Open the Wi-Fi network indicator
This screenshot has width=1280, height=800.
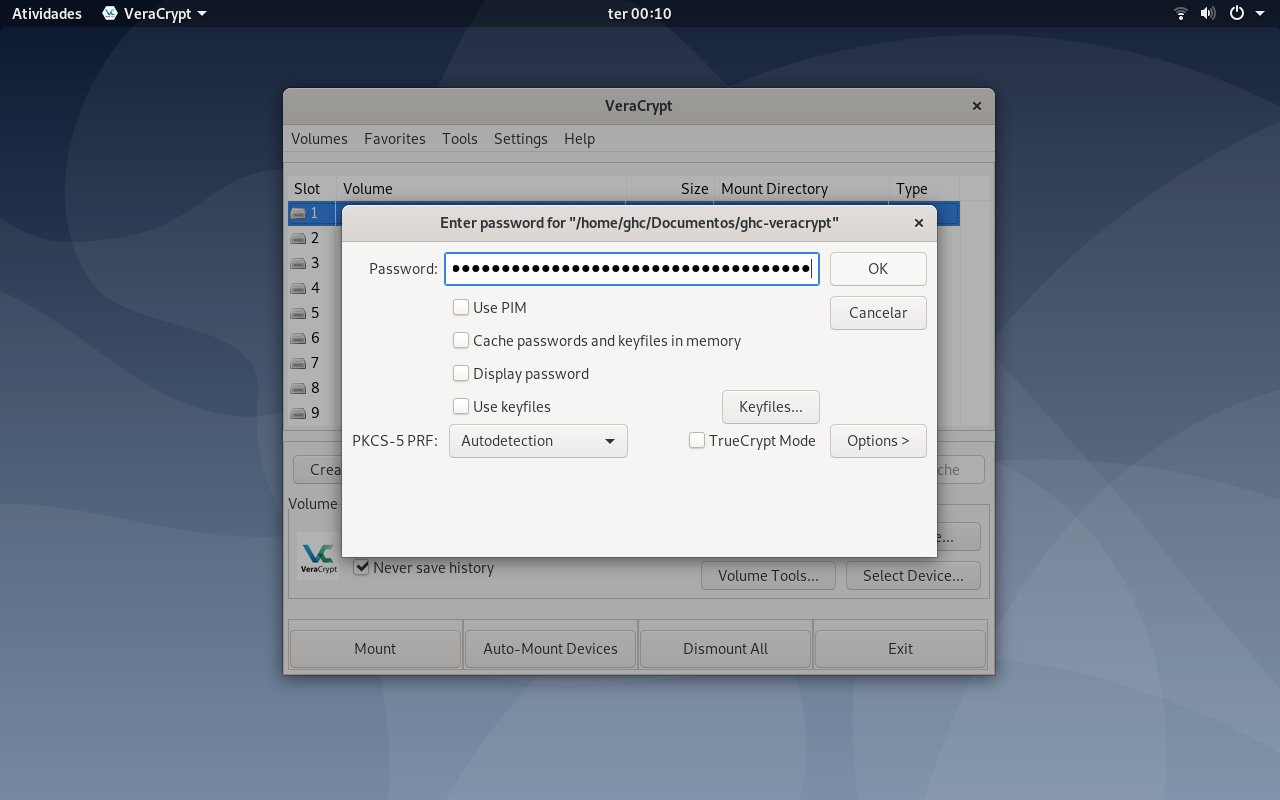1181,14
